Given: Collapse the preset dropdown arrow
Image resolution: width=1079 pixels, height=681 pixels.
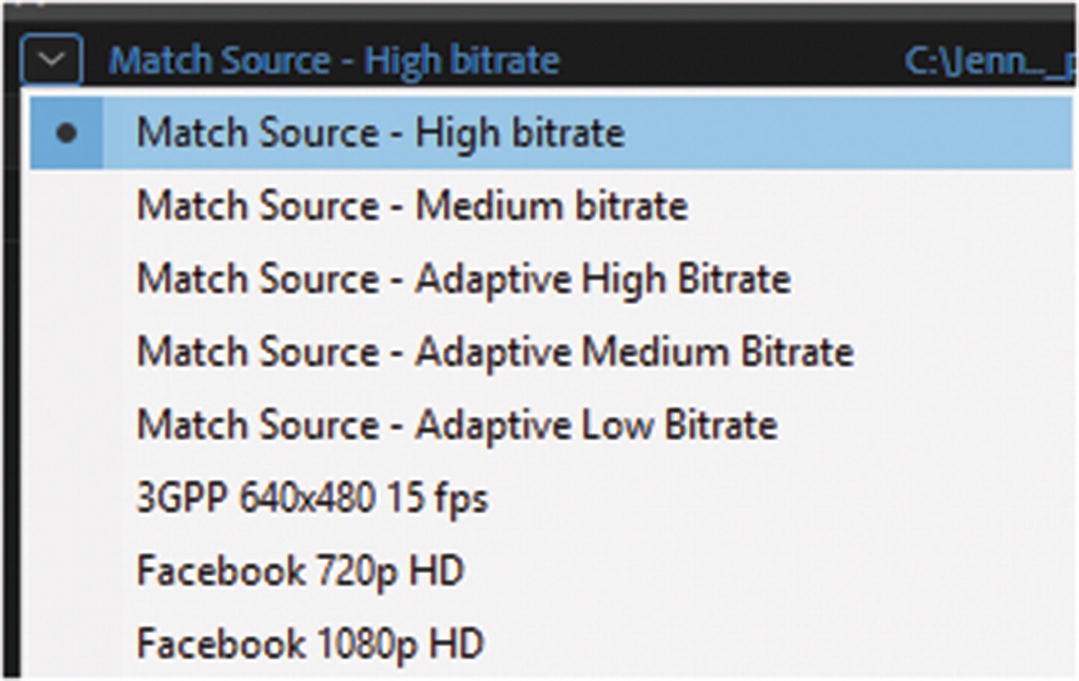Looking at the screenshot, I should click(x=50, y=63).
